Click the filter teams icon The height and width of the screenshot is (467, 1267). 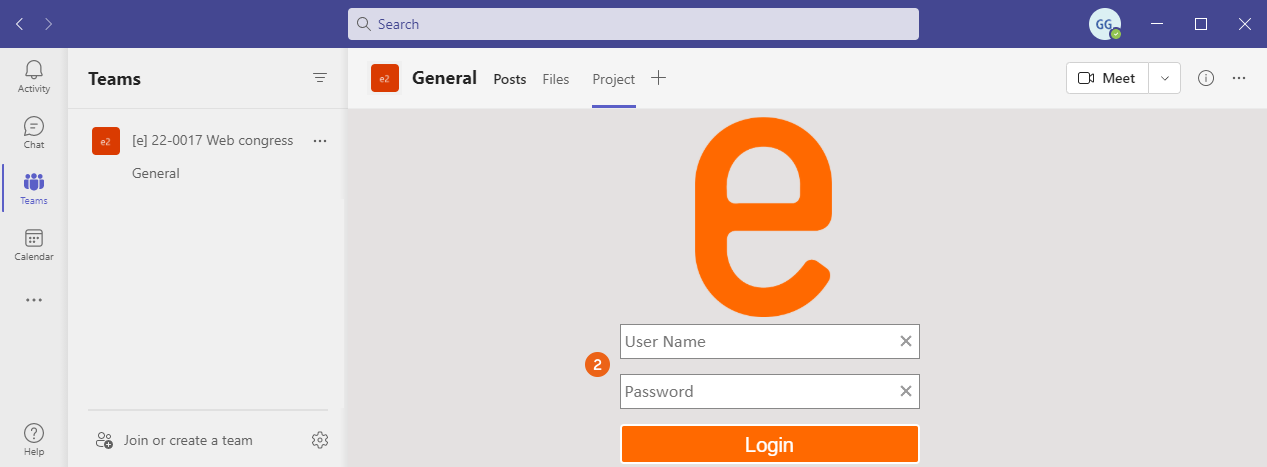point(320,78)
